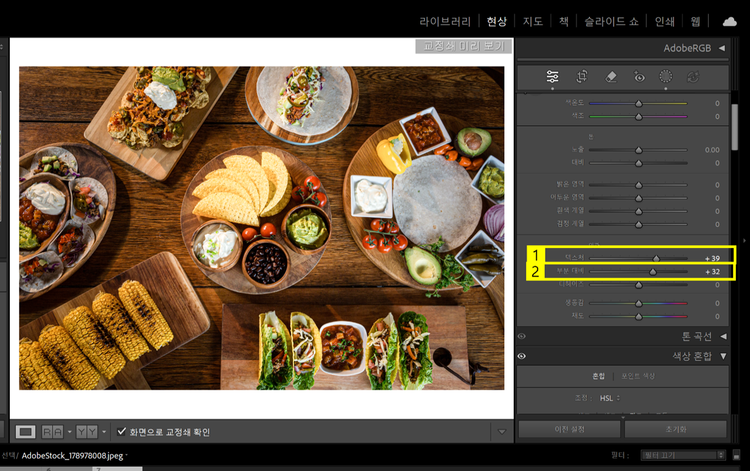Click the greyed-out rotating arrows icon in the tool strip

click(693, 77)
